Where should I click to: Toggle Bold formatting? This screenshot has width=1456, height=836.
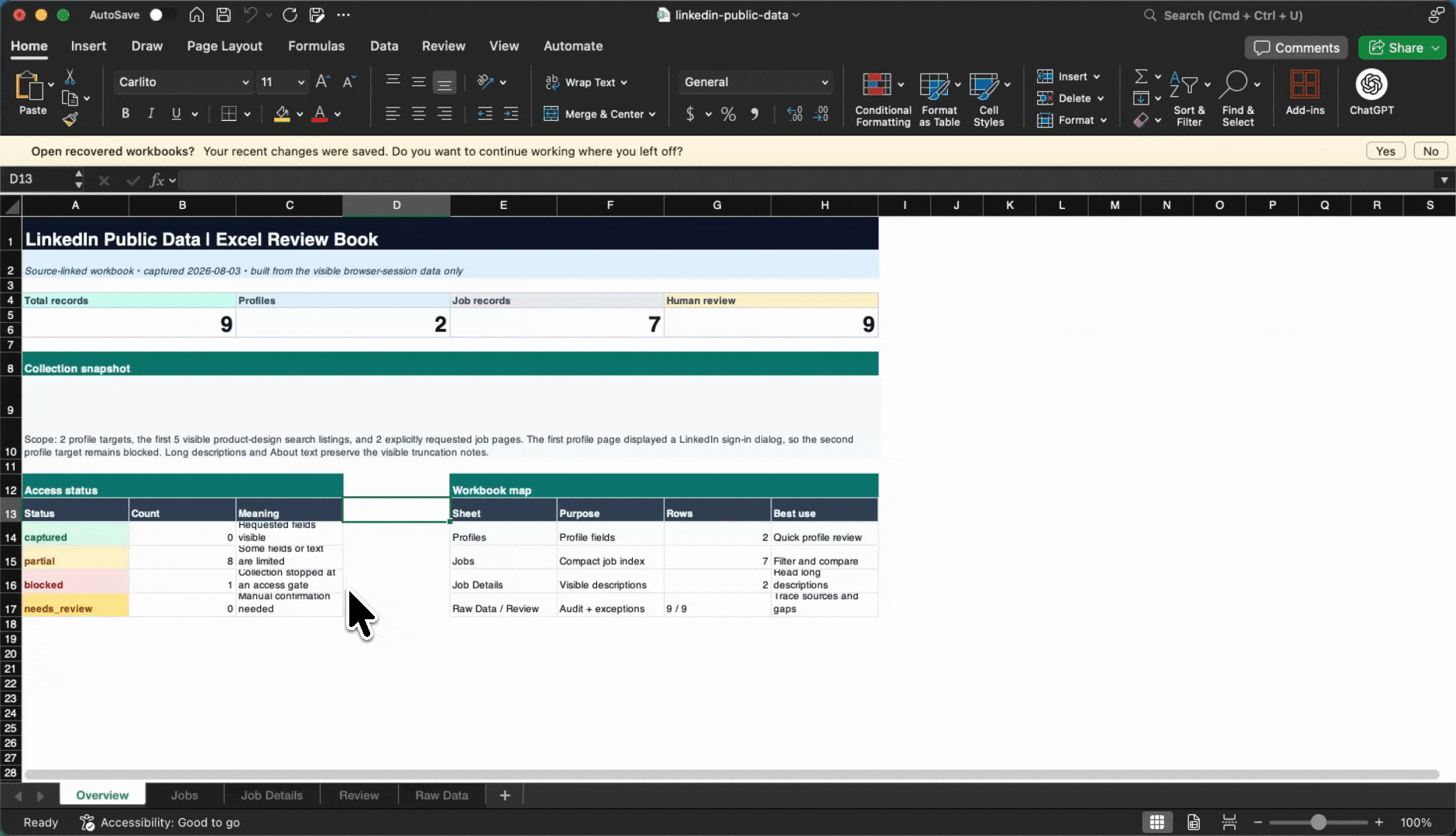tap(125, 114)
